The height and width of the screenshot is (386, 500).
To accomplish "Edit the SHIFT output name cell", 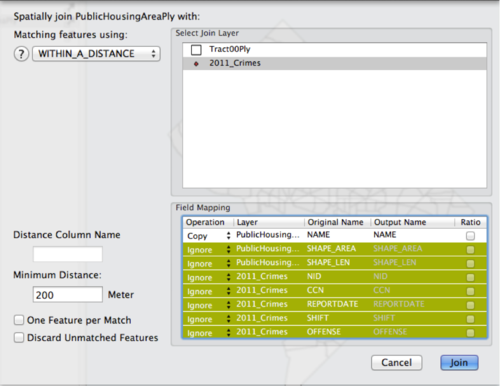I will pyautogui.click(x=412, y=318).
